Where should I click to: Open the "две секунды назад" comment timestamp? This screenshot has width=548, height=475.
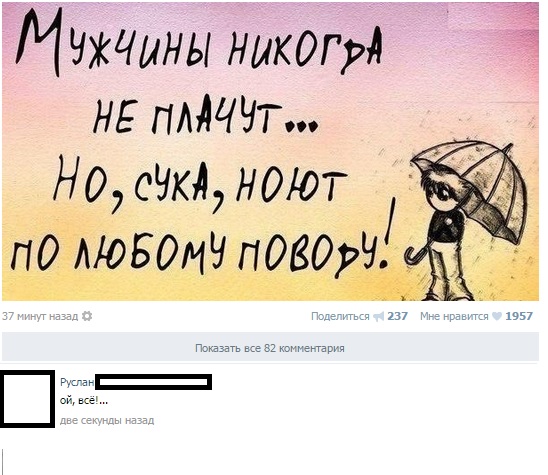(x=107, y=420)
